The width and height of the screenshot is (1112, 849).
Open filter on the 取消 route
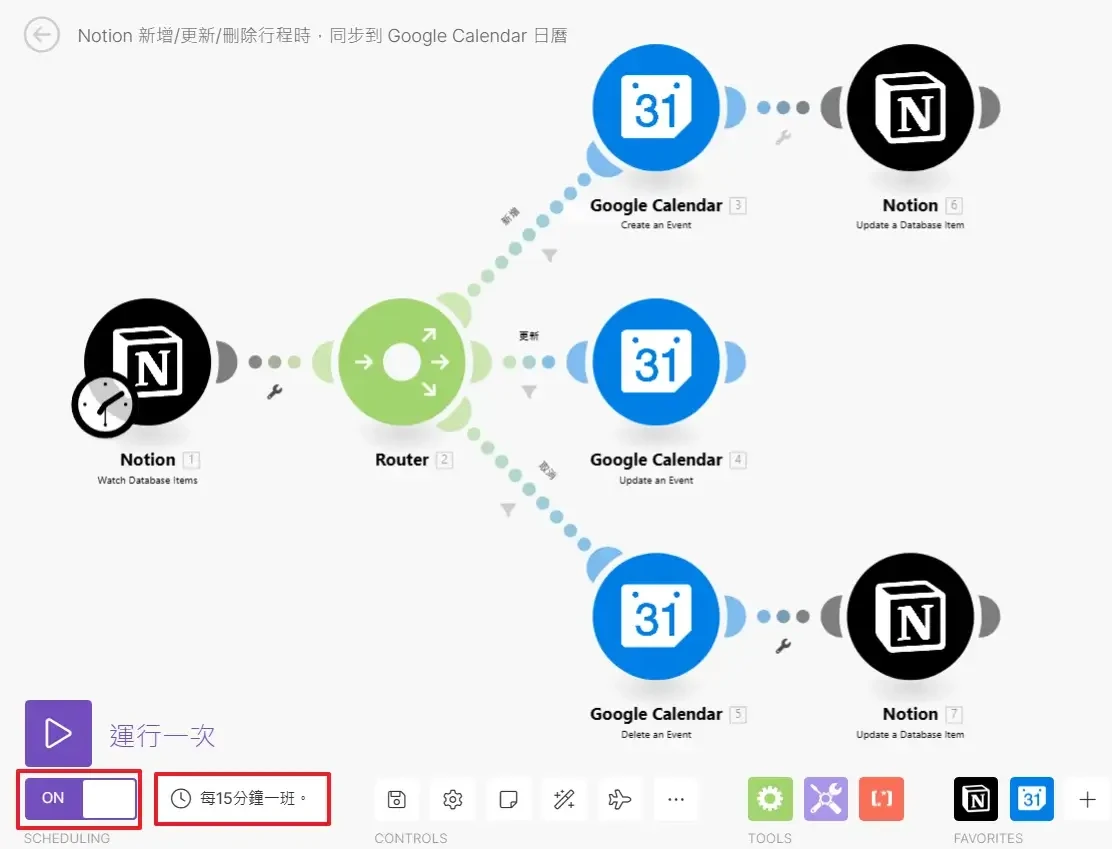(x=508, y=509)
